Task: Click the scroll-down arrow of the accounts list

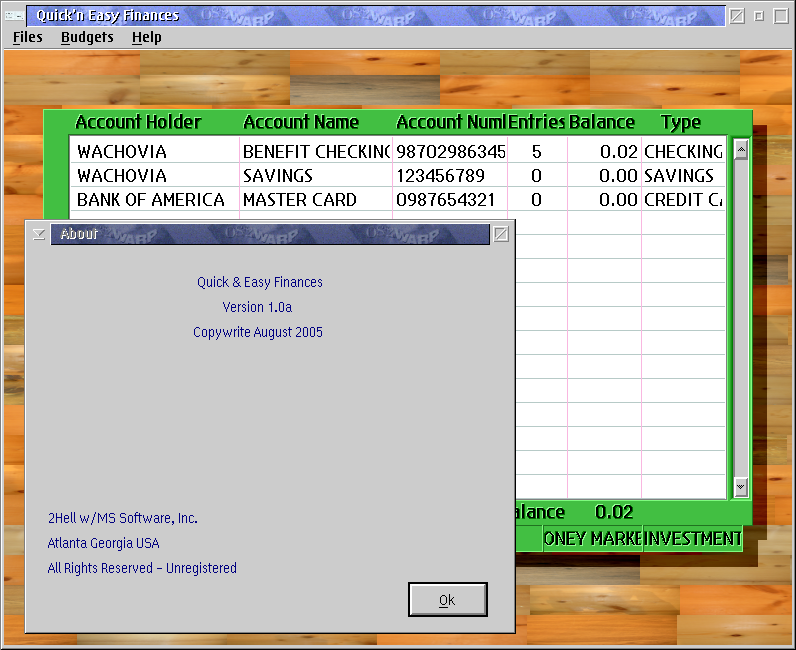Action: pyautogui.click(x=741, y=487)
